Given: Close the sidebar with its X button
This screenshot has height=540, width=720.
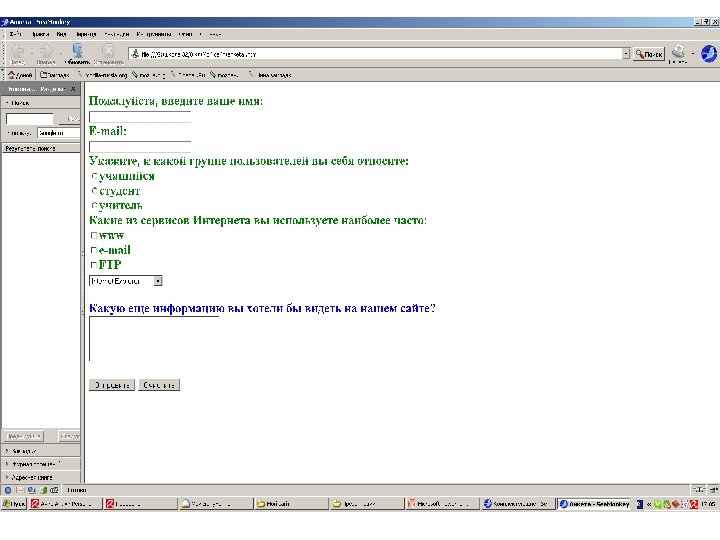Looking at the screenshot, I should (73, 89).
